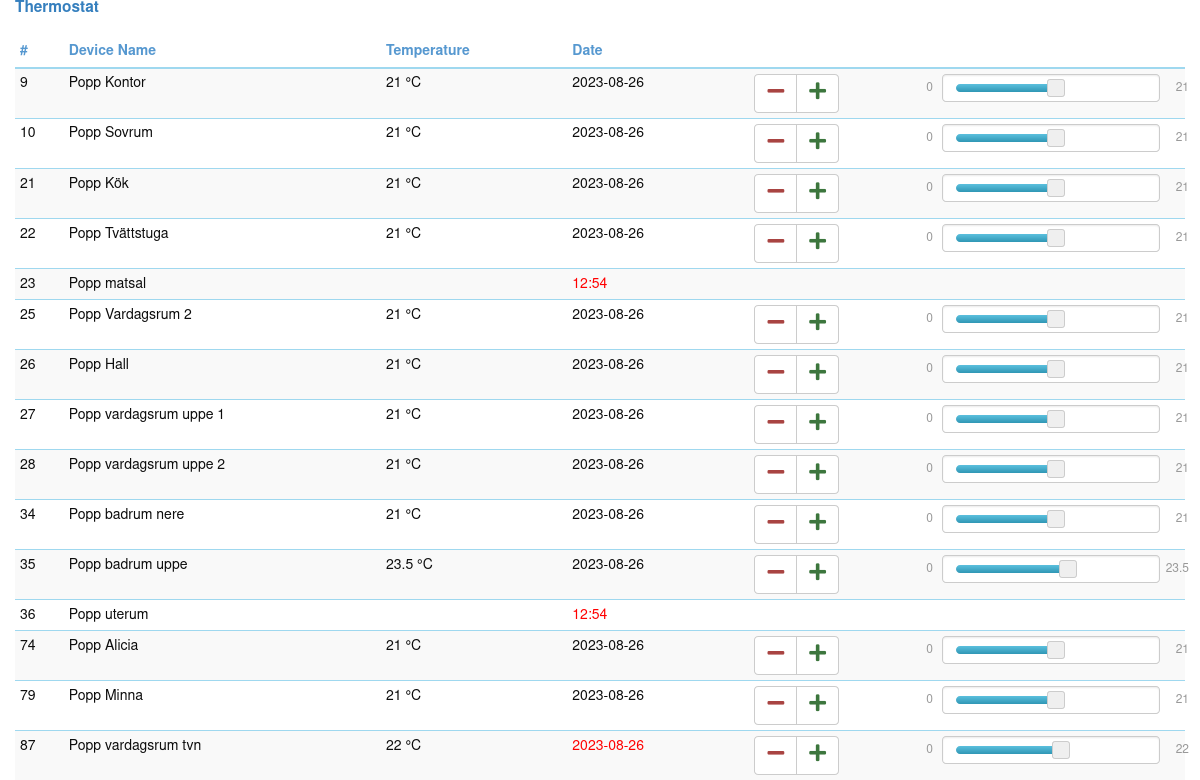Image resolution: width=1200 pixels, height=780 pixels.
Task: Increase temperature for Popp Hall
Action: coord(817,374)
